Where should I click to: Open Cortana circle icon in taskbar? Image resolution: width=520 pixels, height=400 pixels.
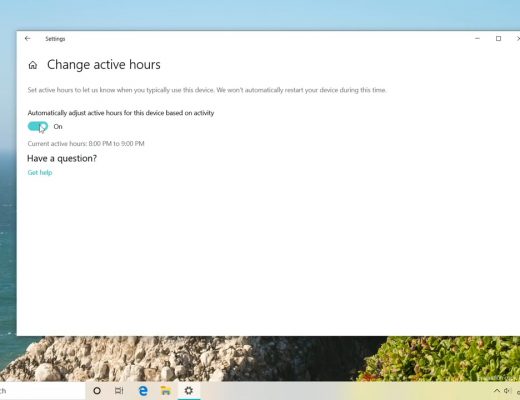[97, 391]
